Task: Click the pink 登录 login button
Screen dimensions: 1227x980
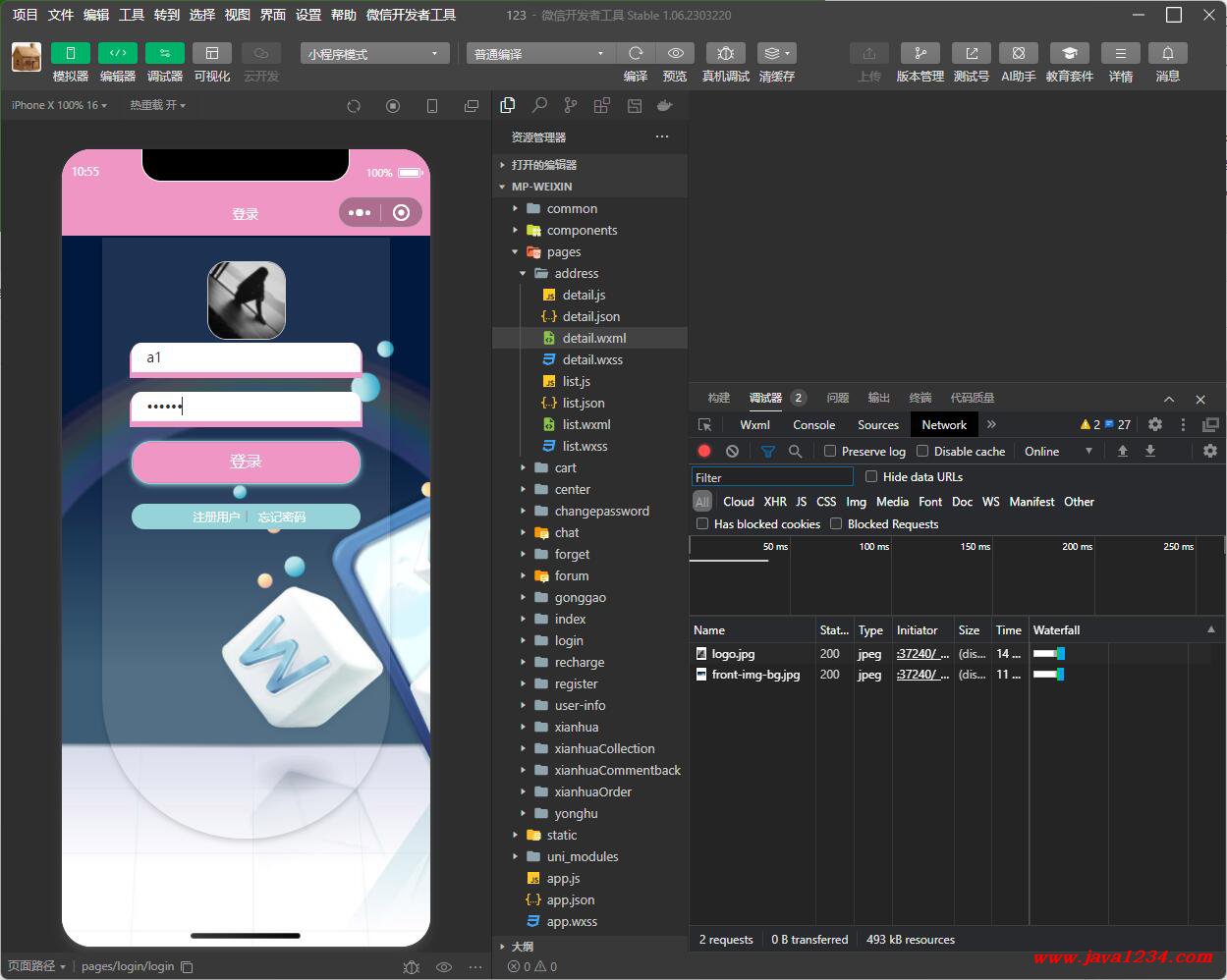Action: pos(246,462)
